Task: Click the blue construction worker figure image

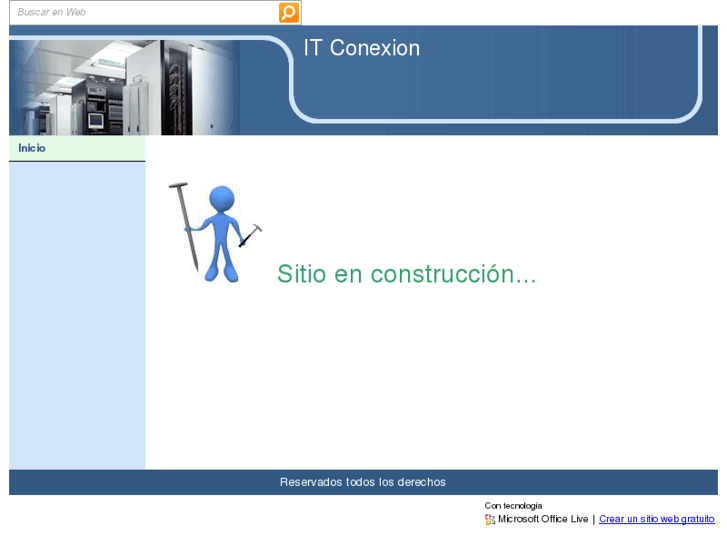Action: (x=215, y=232)
